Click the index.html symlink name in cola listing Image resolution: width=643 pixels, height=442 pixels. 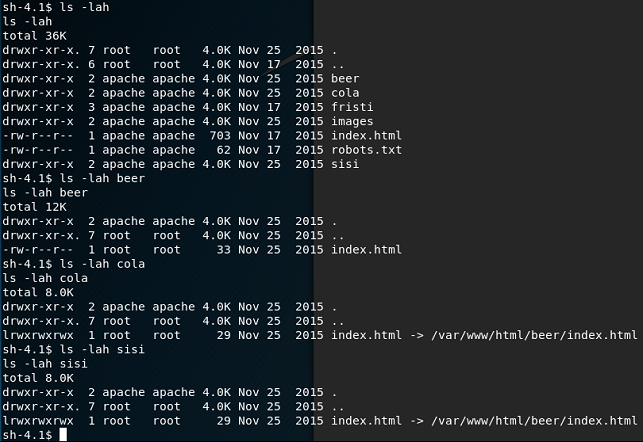click(366, 335)
